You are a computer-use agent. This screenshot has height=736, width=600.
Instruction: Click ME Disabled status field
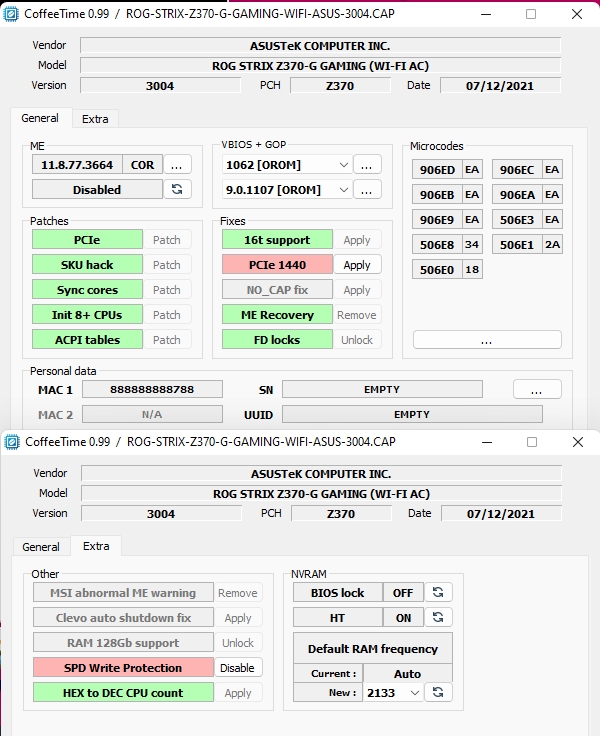point(97,190)
